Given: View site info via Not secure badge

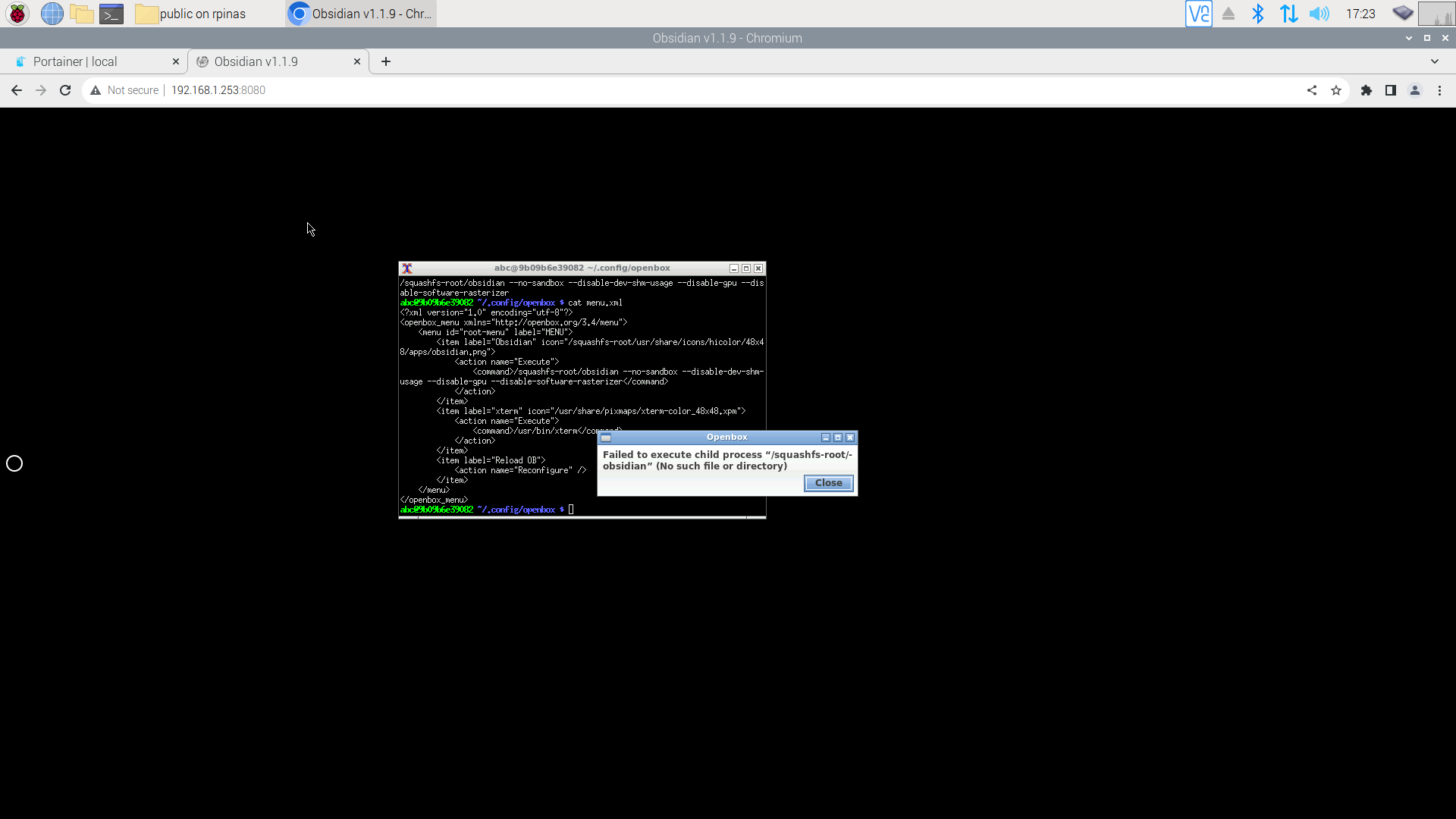Looking at the screenshot, I should click(x=125, y=90).
